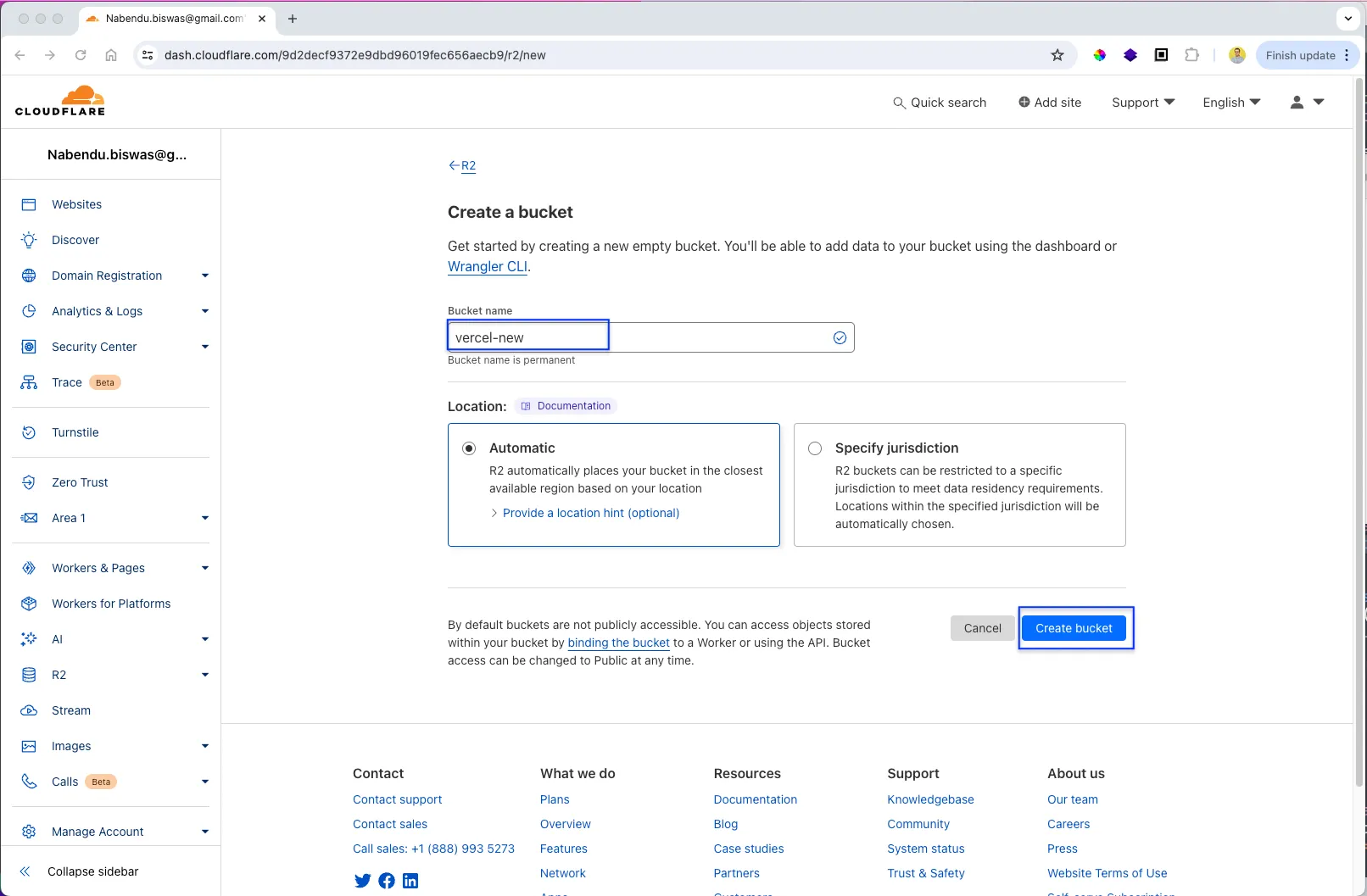Click the Discover lightbulb icon

coord(29,240)
